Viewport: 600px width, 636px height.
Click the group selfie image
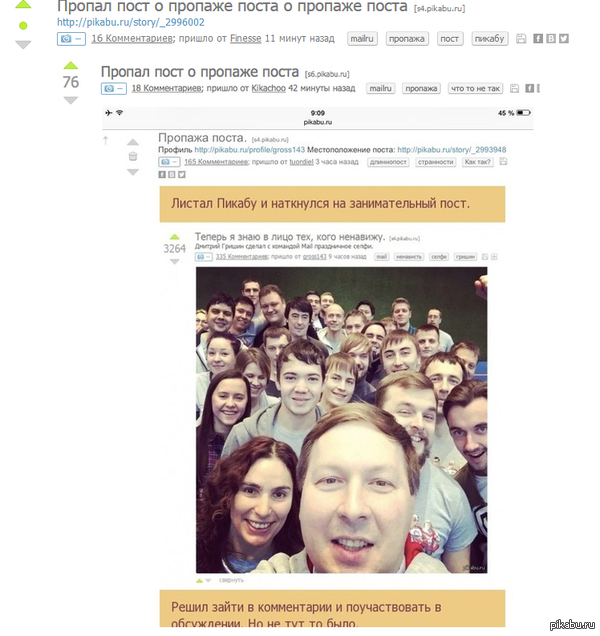click(342, 420)
